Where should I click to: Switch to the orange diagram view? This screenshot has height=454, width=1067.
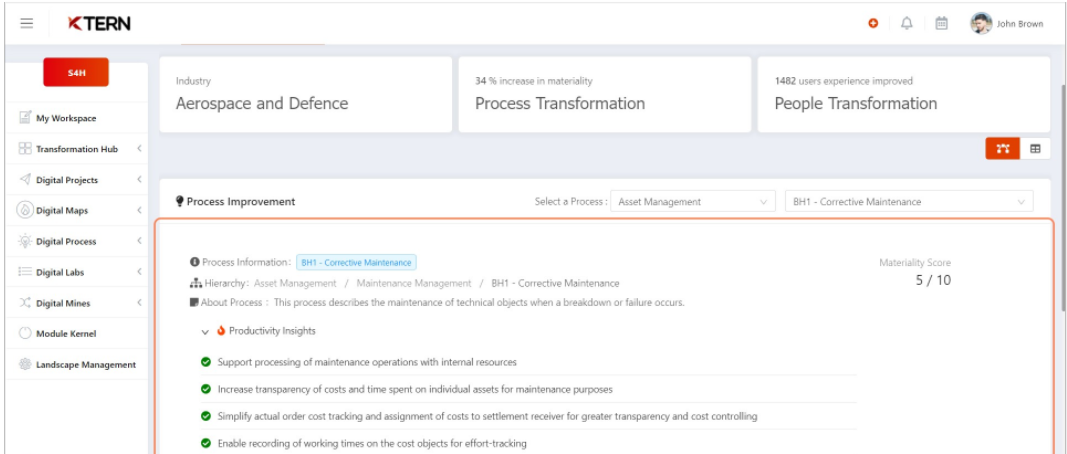click(x=1002, y=148)
